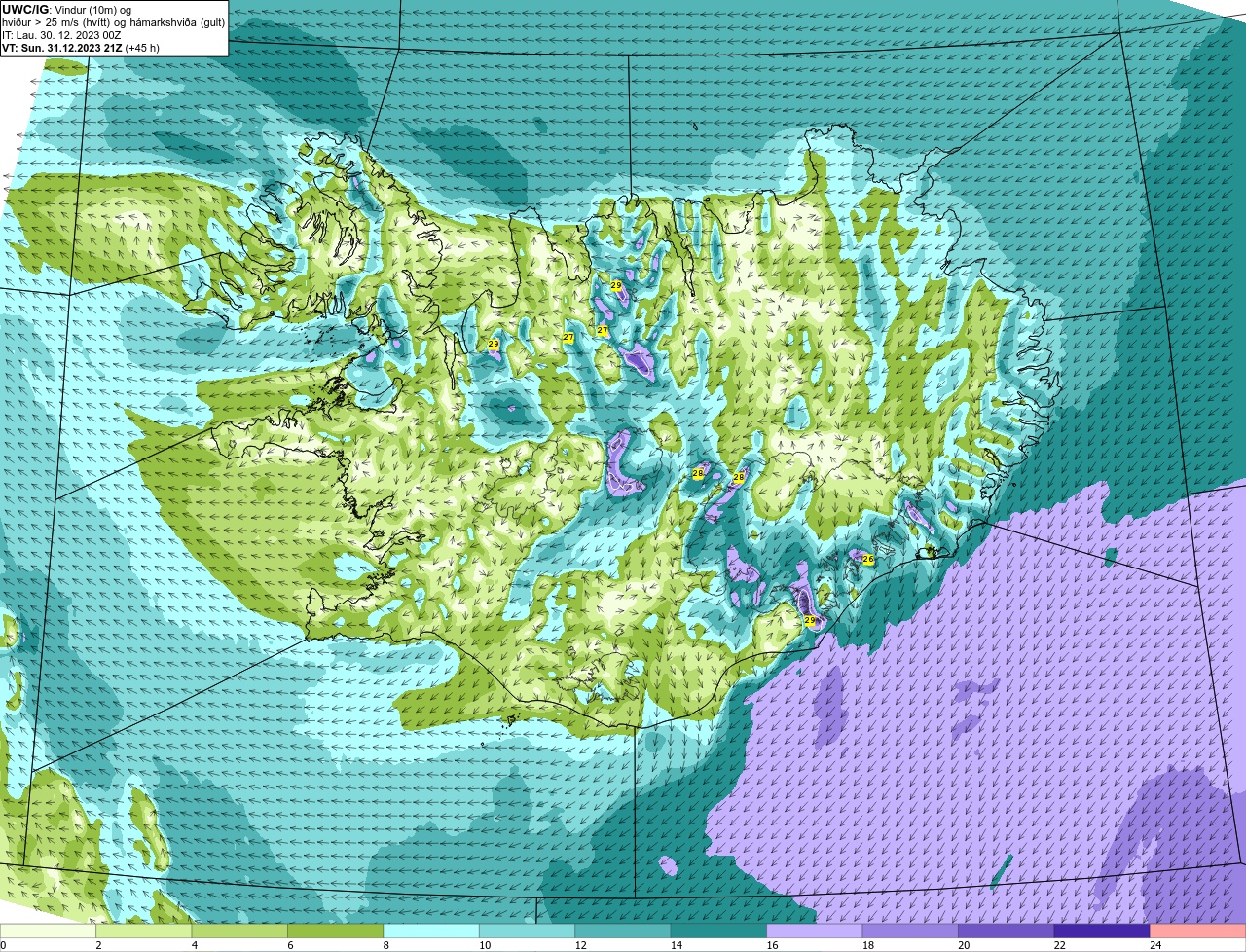Click the legend tick label '4'
The width and height of the screenshot is (1246, 952).
tap(193, 944)
